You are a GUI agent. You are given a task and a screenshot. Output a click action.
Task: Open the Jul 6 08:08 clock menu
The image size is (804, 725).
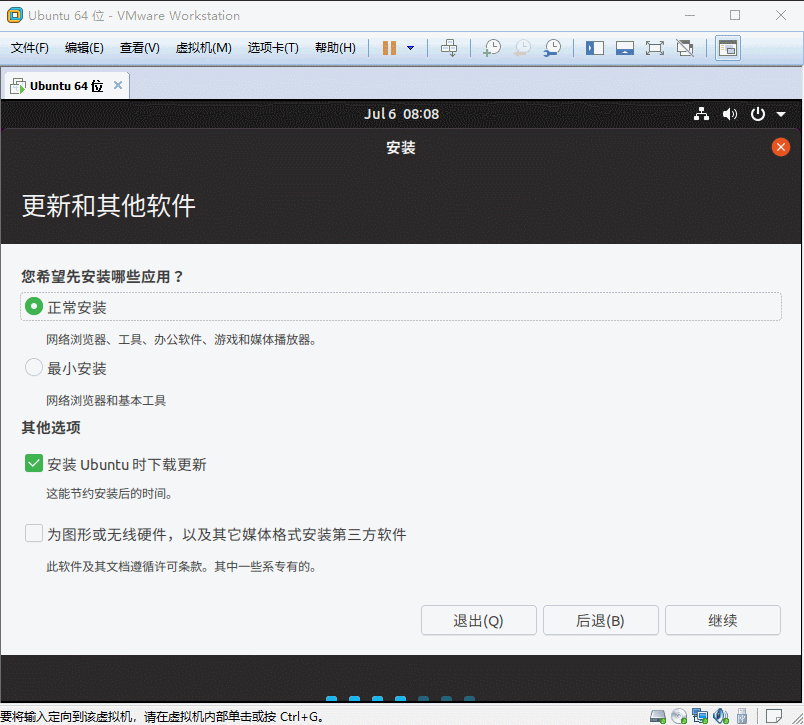point(401,115)
